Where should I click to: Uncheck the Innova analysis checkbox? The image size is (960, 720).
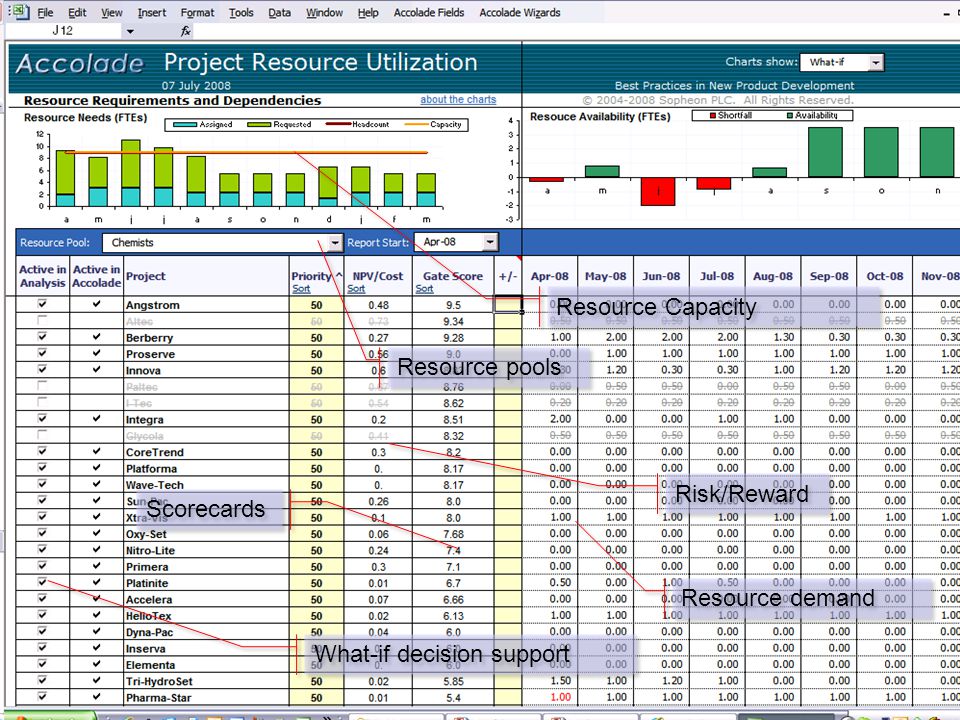(x=42, y=369)
